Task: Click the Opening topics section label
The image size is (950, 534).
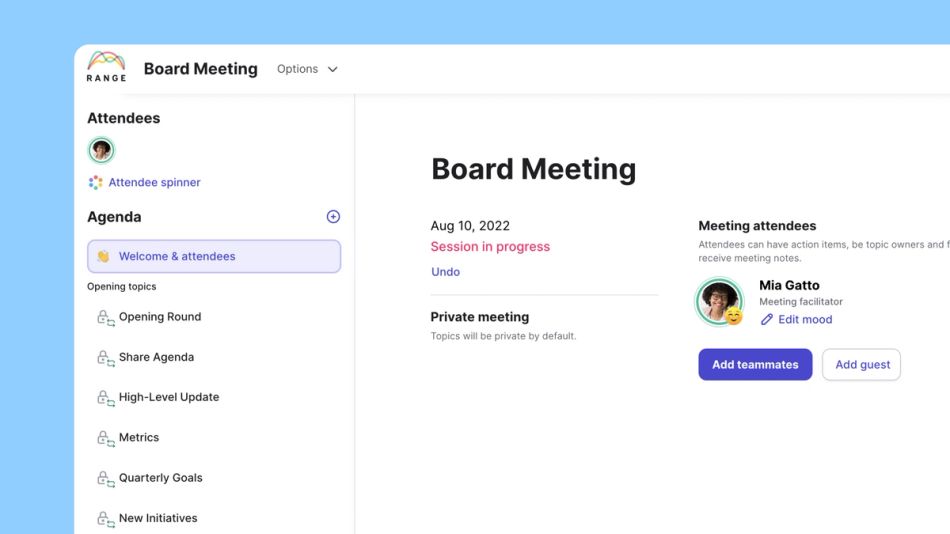Action: (x=121, y=287)
